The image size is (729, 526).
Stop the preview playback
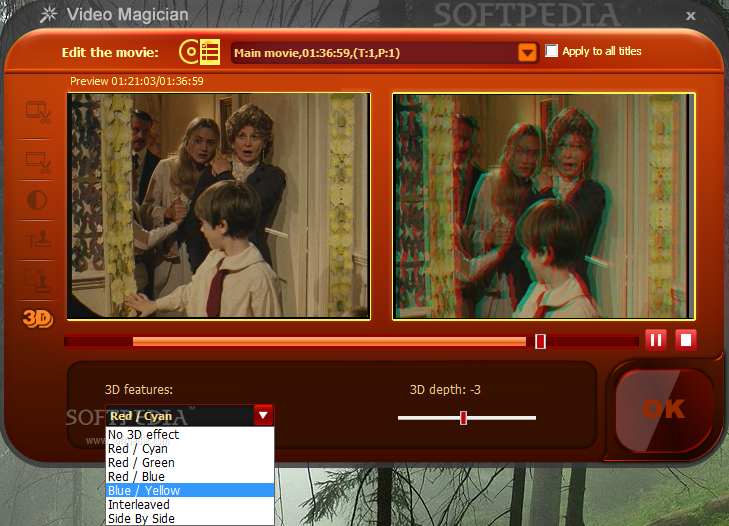686,340
